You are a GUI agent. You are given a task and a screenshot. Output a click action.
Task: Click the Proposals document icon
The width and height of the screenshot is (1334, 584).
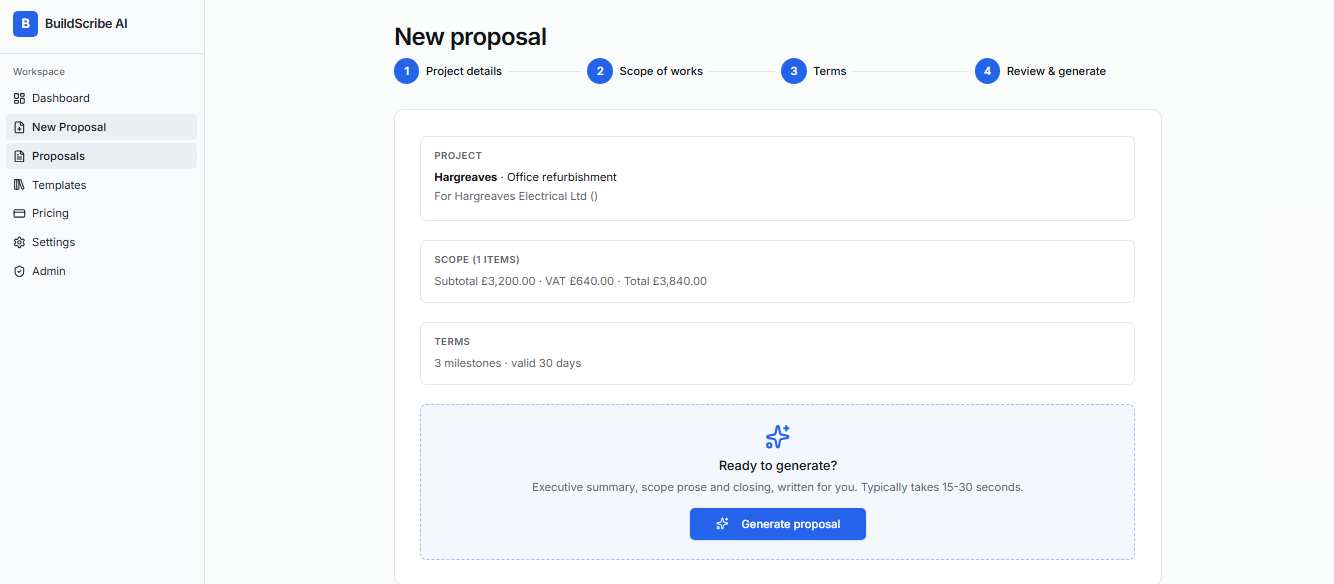click(19, 156)
